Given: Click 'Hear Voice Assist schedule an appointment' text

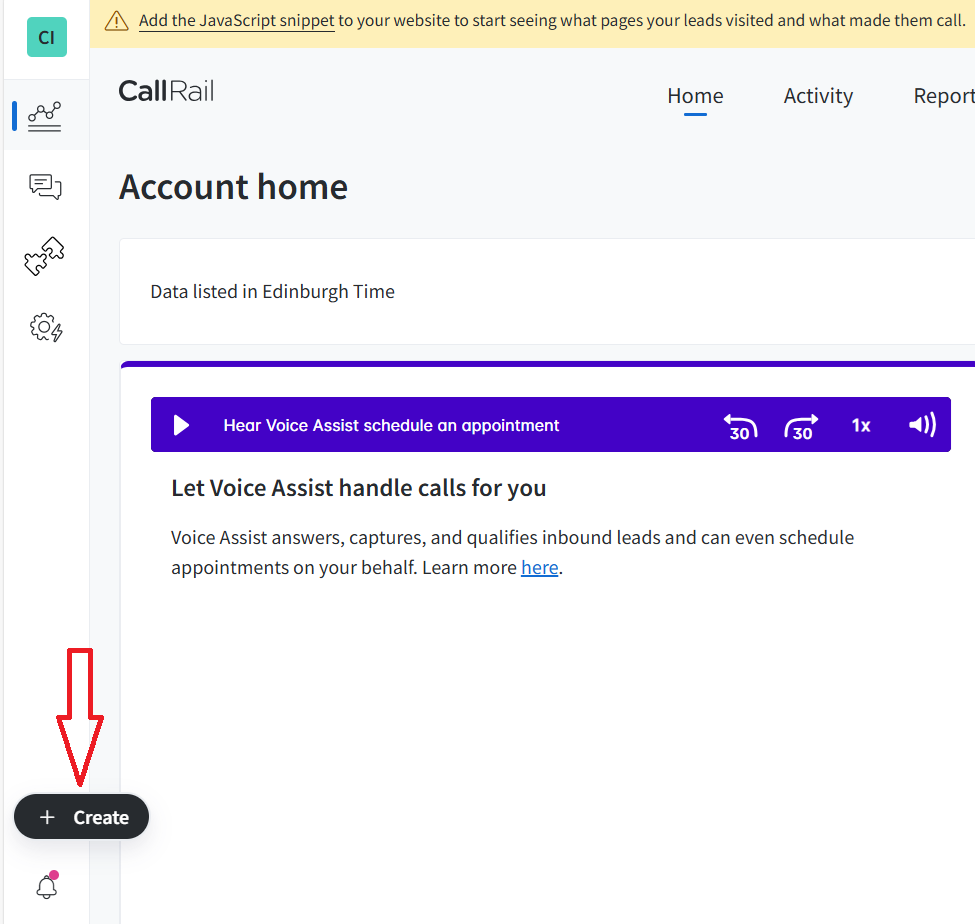Looking at the screenshot, I should pos(391,425).
